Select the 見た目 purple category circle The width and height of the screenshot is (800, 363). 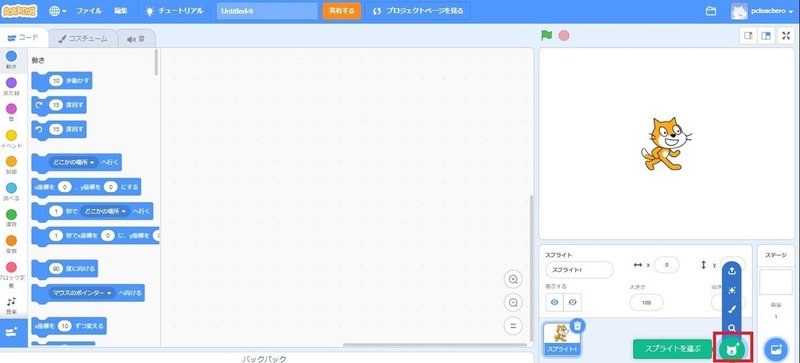point(11,83)
